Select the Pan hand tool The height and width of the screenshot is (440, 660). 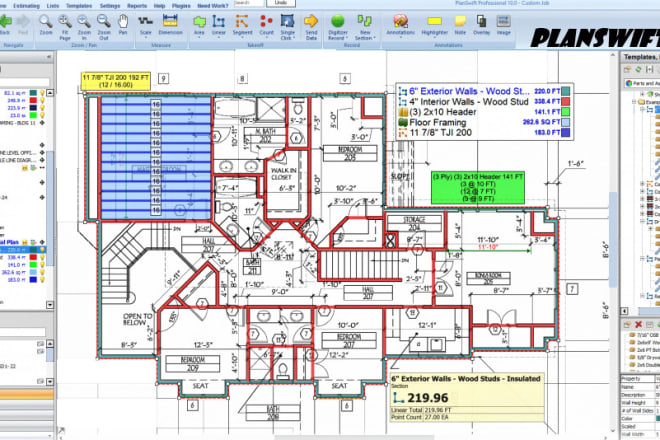[122, 25]
